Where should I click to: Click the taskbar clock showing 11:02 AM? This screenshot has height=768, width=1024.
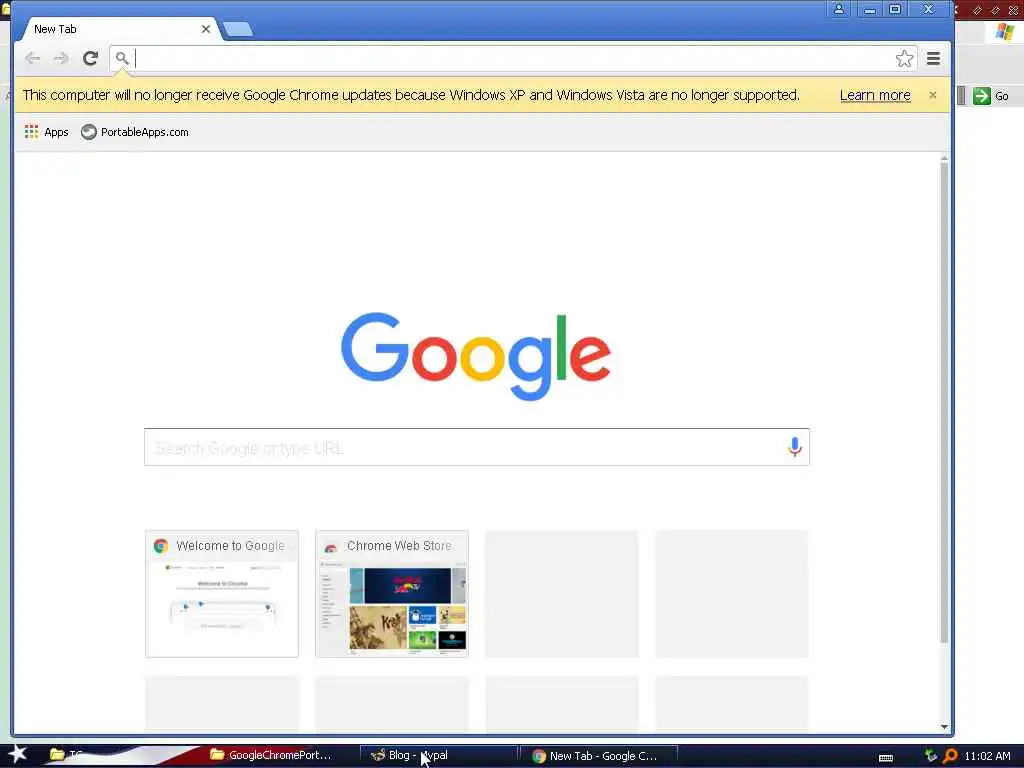pyautogui.click(x=987, y=756)
